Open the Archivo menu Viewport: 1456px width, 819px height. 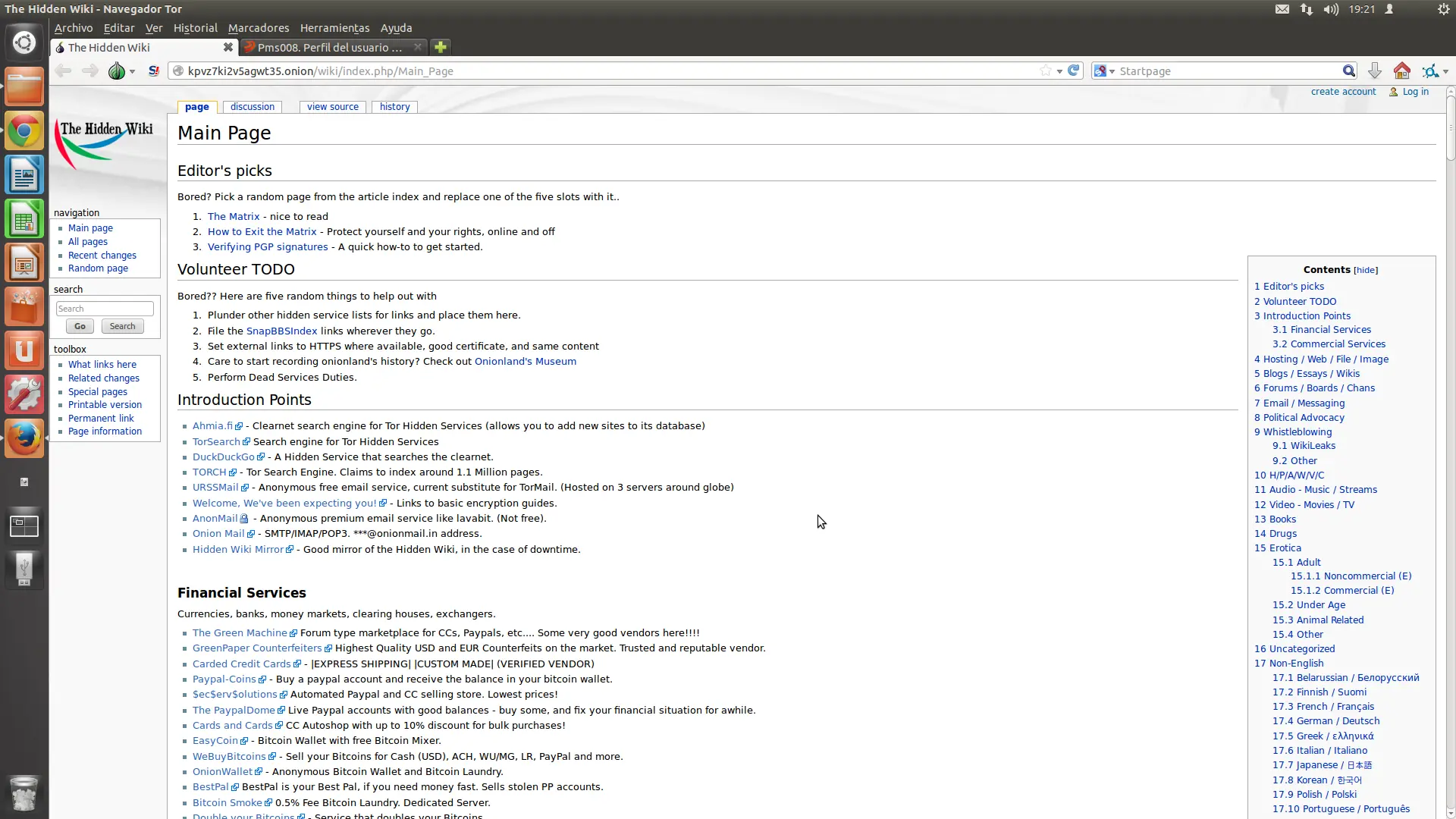73,28
